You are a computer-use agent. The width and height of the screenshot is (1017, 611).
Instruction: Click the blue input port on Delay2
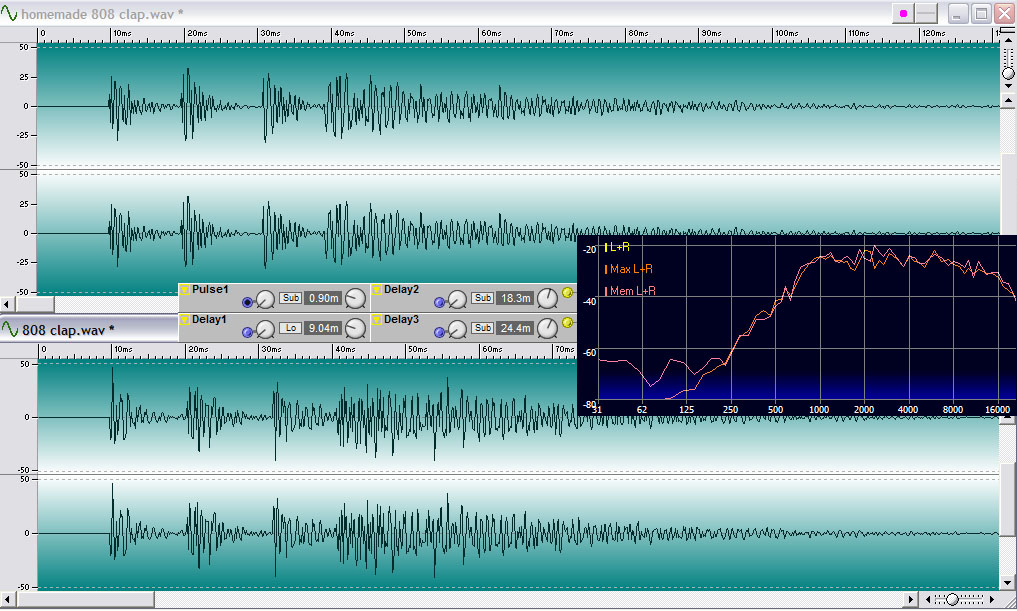click(x=440, y=300)
